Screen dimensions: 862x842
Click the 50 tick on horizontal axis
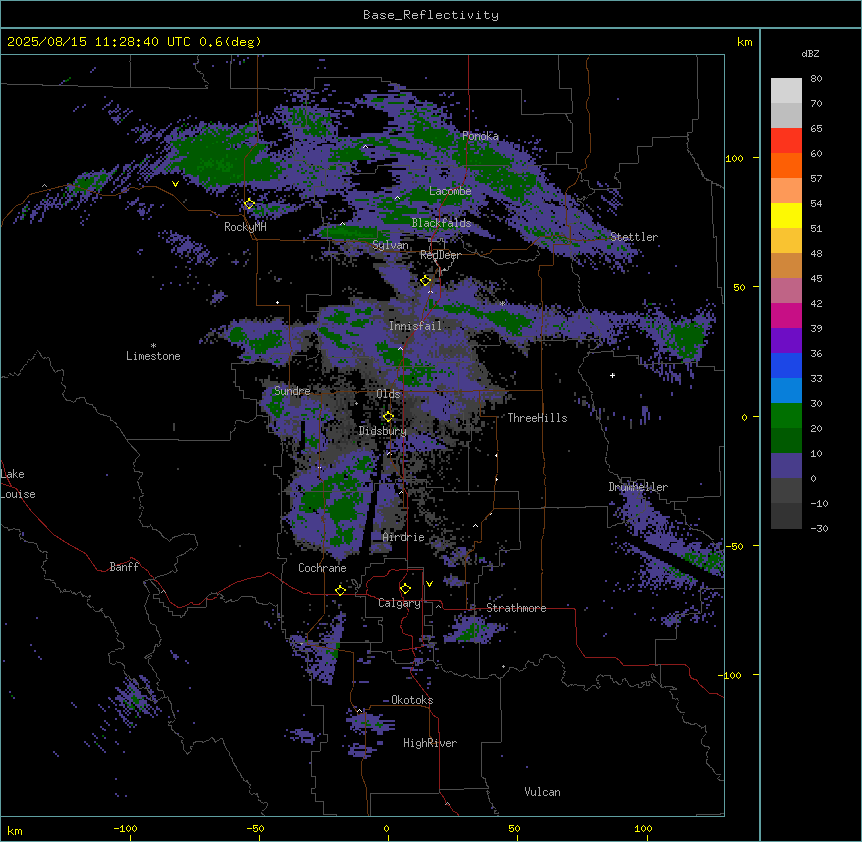click(x=514, y=828)
